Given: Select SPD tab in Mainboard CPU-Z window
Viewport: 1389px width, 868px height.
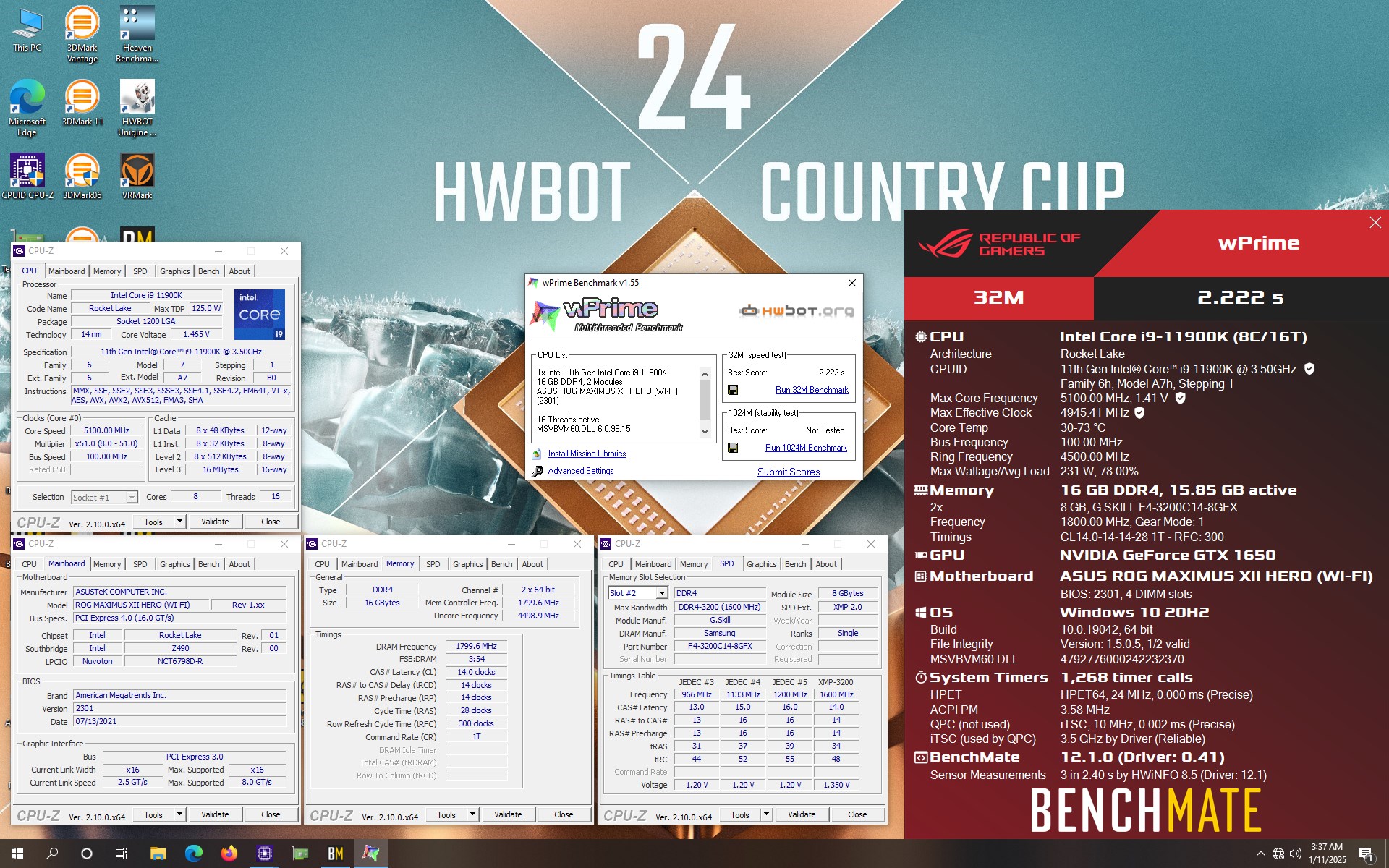Looking at the screenshot, I should tap(140, 564).
